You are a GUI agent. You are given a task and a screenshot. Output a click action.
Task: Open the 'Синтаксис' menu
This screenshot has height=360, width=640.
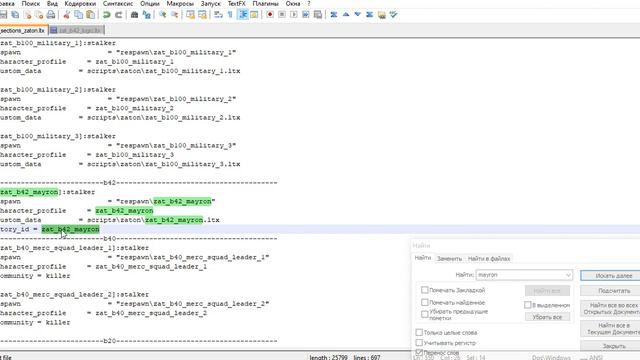pos(118,4)
